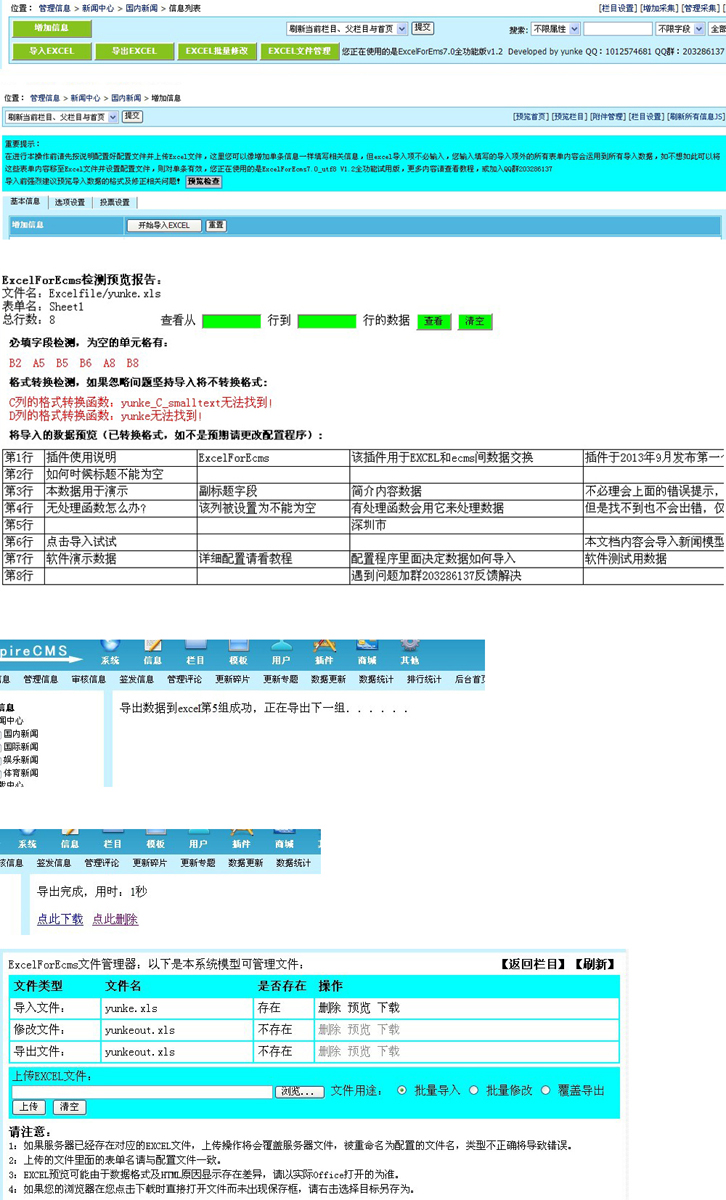The width and height of the screenshot is (726, 1200).
Task: Select 批量导入 radio option
Action: [x=403, y=1090]
